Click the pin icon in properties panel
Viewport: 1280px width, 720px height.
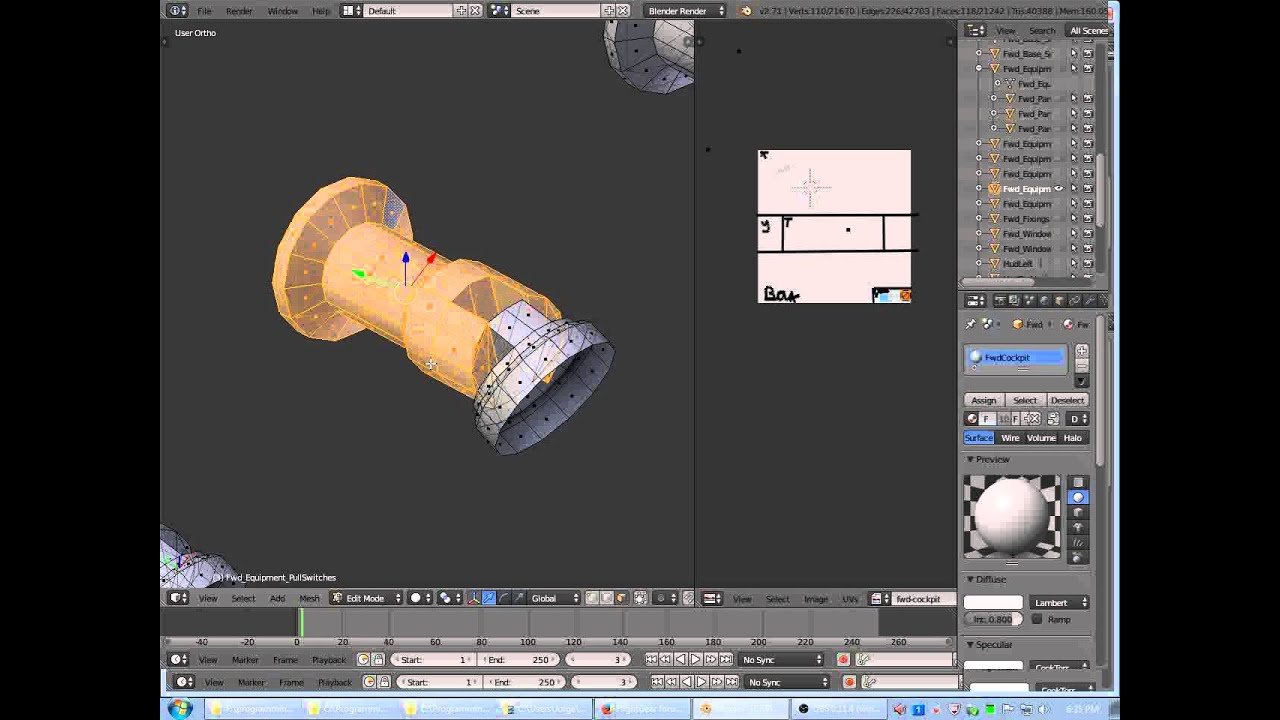(970, 324)
